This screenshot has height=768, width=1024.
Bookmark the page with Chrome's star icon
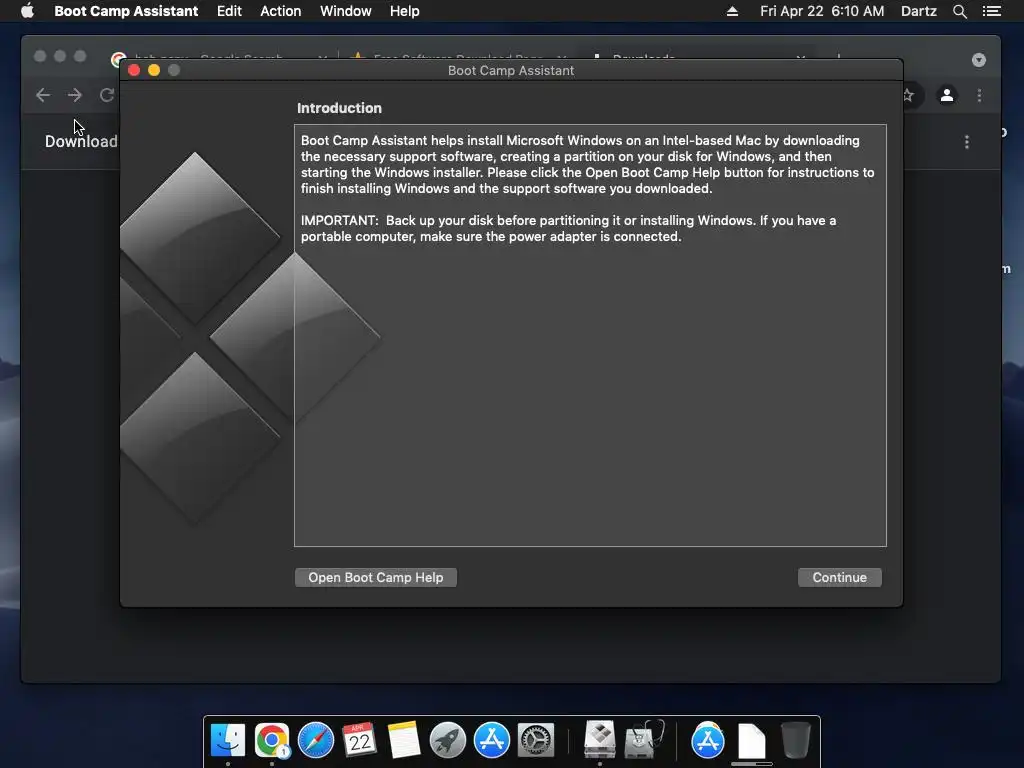point(908,95)
